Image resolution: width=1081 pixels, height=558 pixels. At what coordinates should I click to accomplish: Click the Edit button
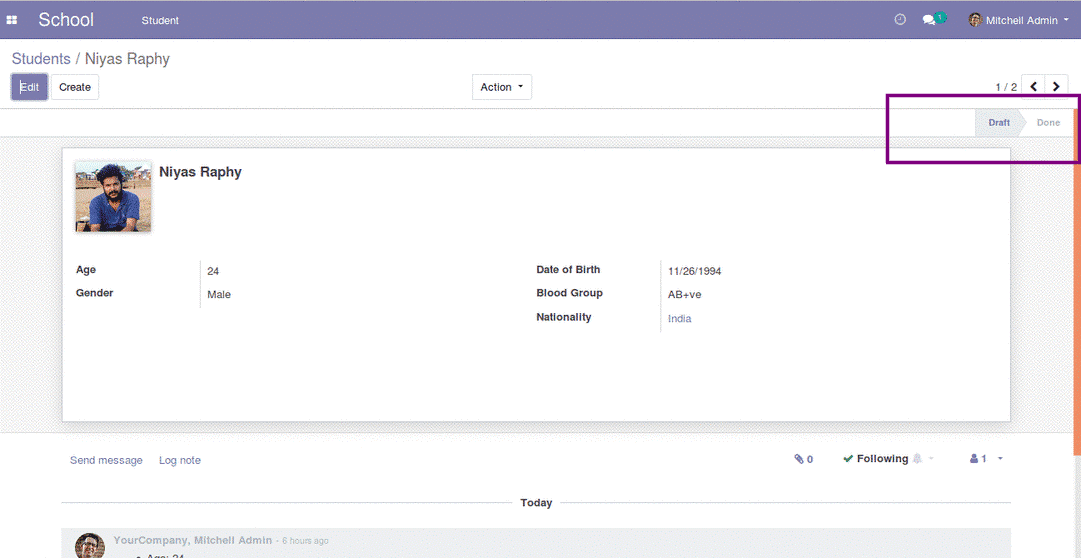click(x=30, y=87)
